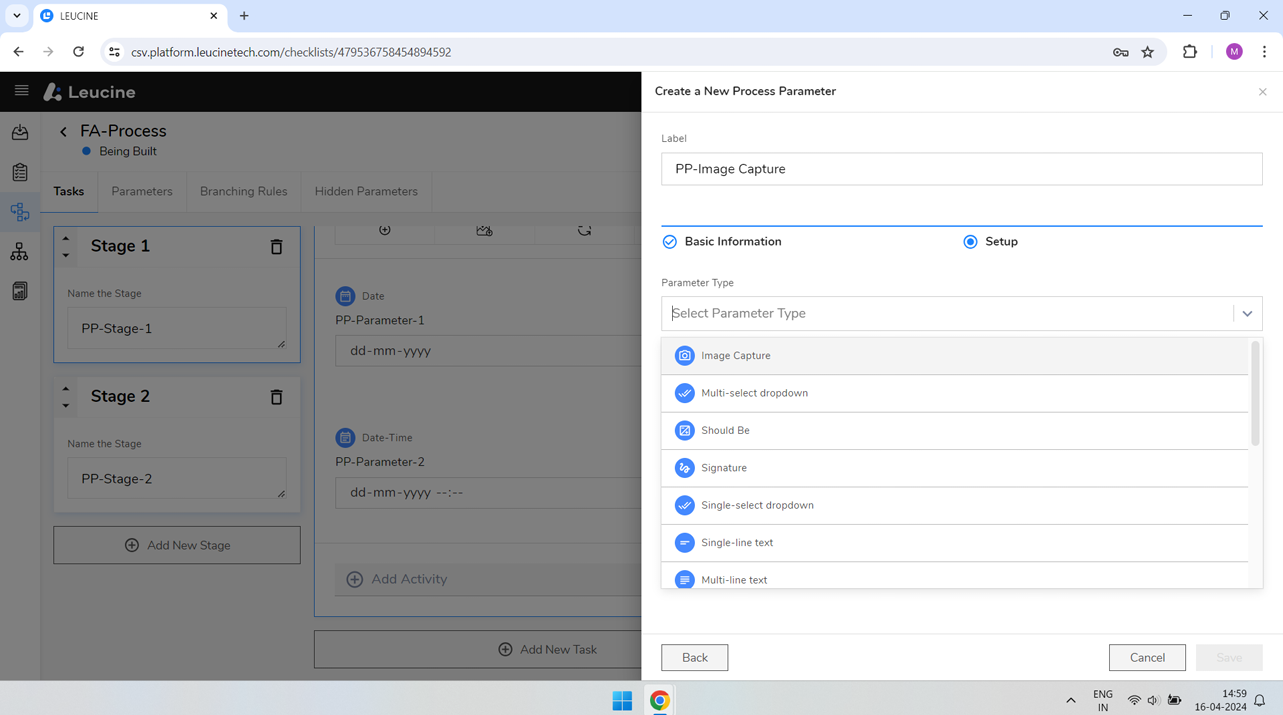Open Windows Start menu
The width and height of the screenshot is (1283, 715).
tap(622, 700)
